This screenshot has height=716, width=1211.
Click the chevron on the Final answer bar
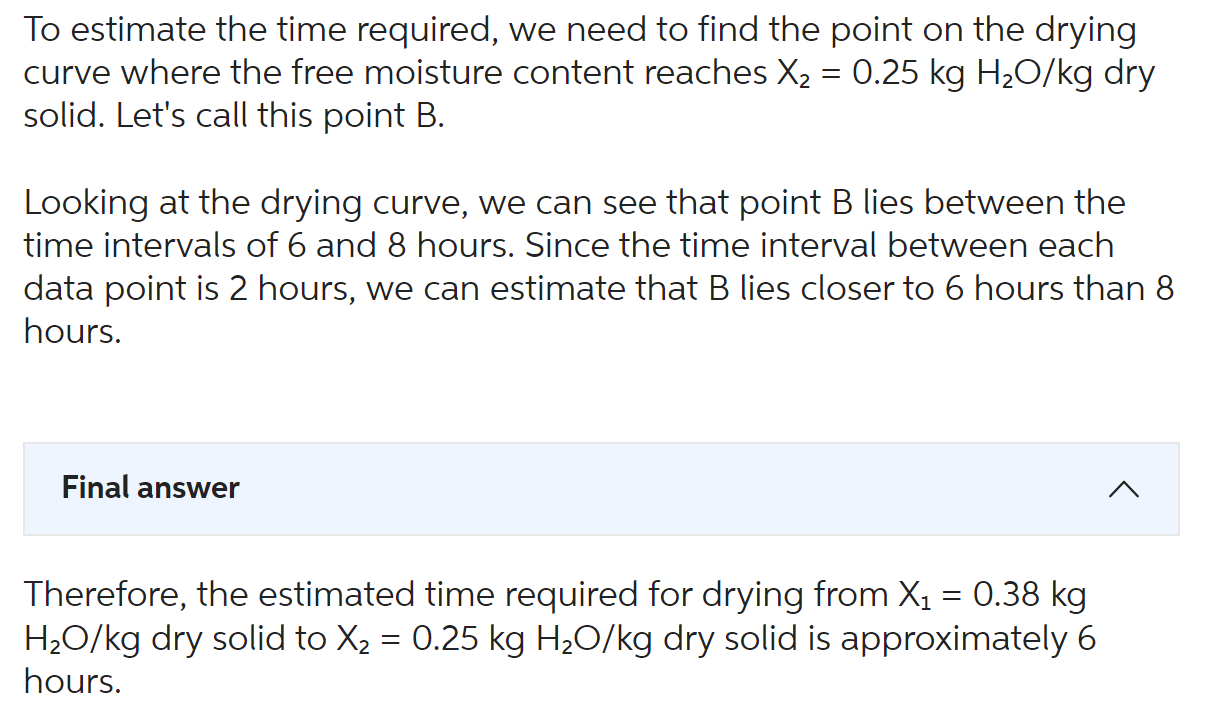click(x=1126, y=489)
